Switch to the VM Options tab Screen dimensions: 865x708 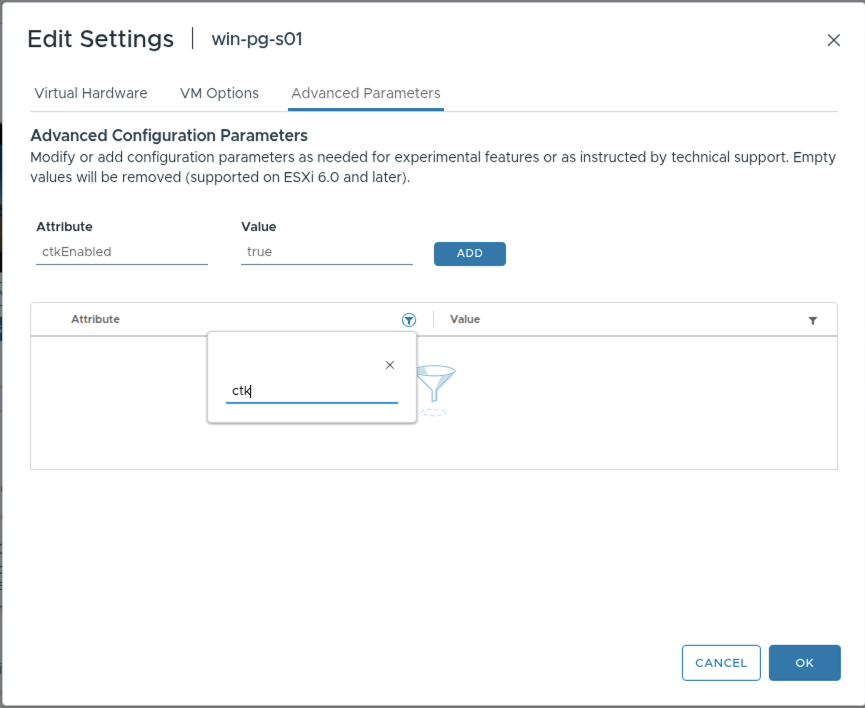coord(219,93)
